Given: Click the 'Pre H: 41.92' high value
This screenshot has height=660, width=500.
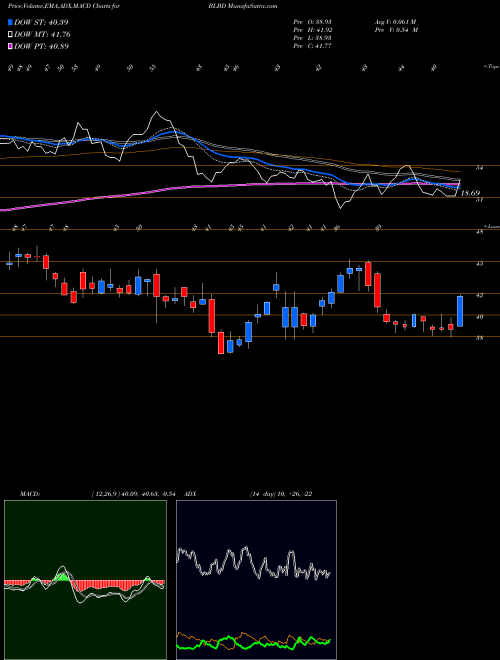Looking at the screenshot, I should click(x=313, y=30).
